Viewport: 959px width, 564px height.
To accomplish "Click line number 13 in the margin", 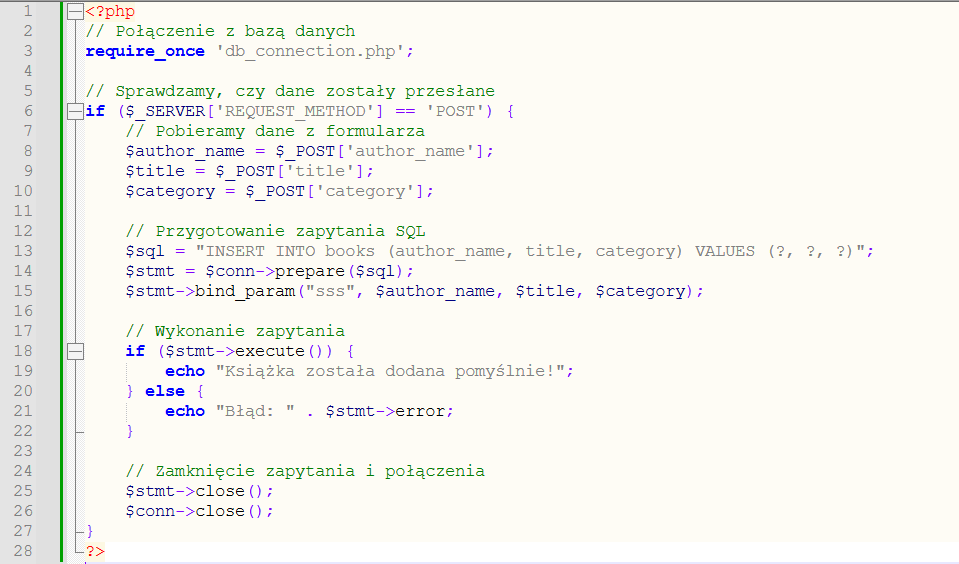I will tap(25, 251).
